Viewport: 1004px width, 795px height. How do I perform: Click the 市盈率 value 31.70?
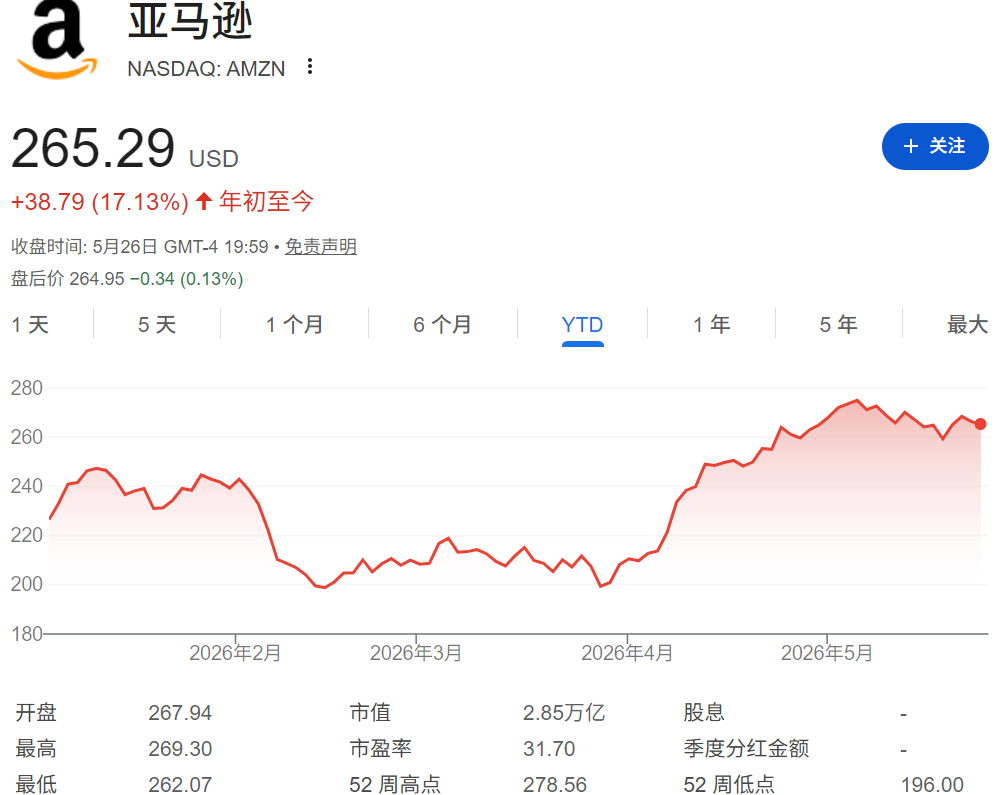click(549, 748)
